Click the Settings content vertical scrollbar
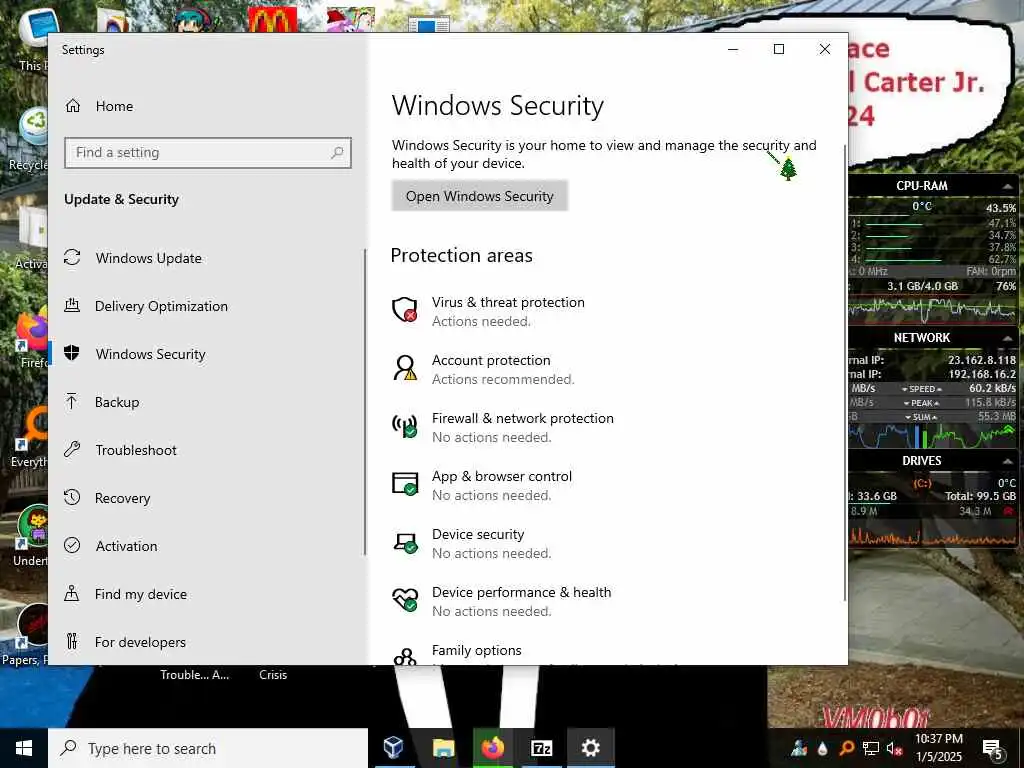The width and height of the screenshot is (1024, 768). tap(844, 372)
